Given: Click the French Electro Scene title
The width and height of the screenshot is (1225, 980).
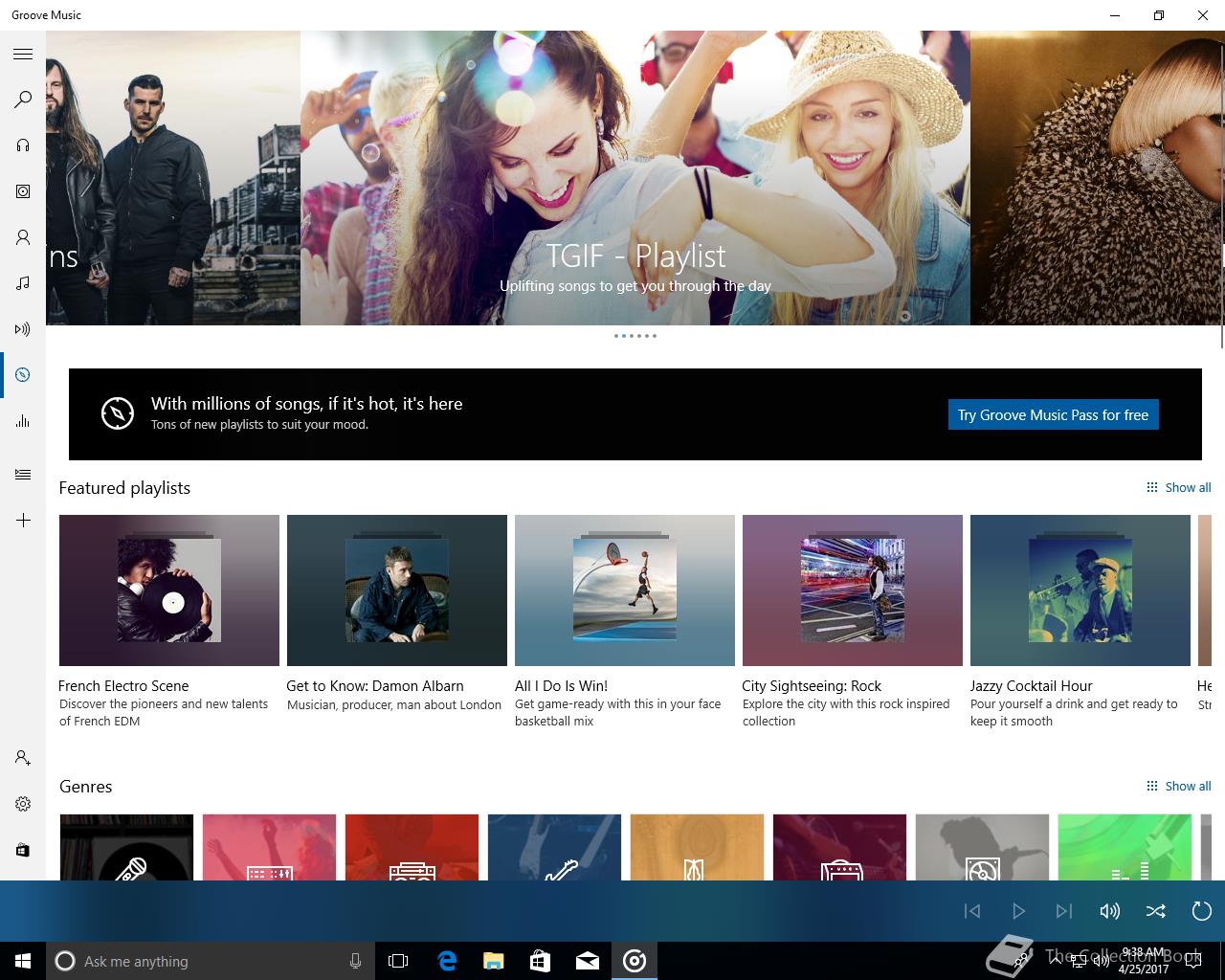Looking at the screenshot, I should (x=123, y=685).
